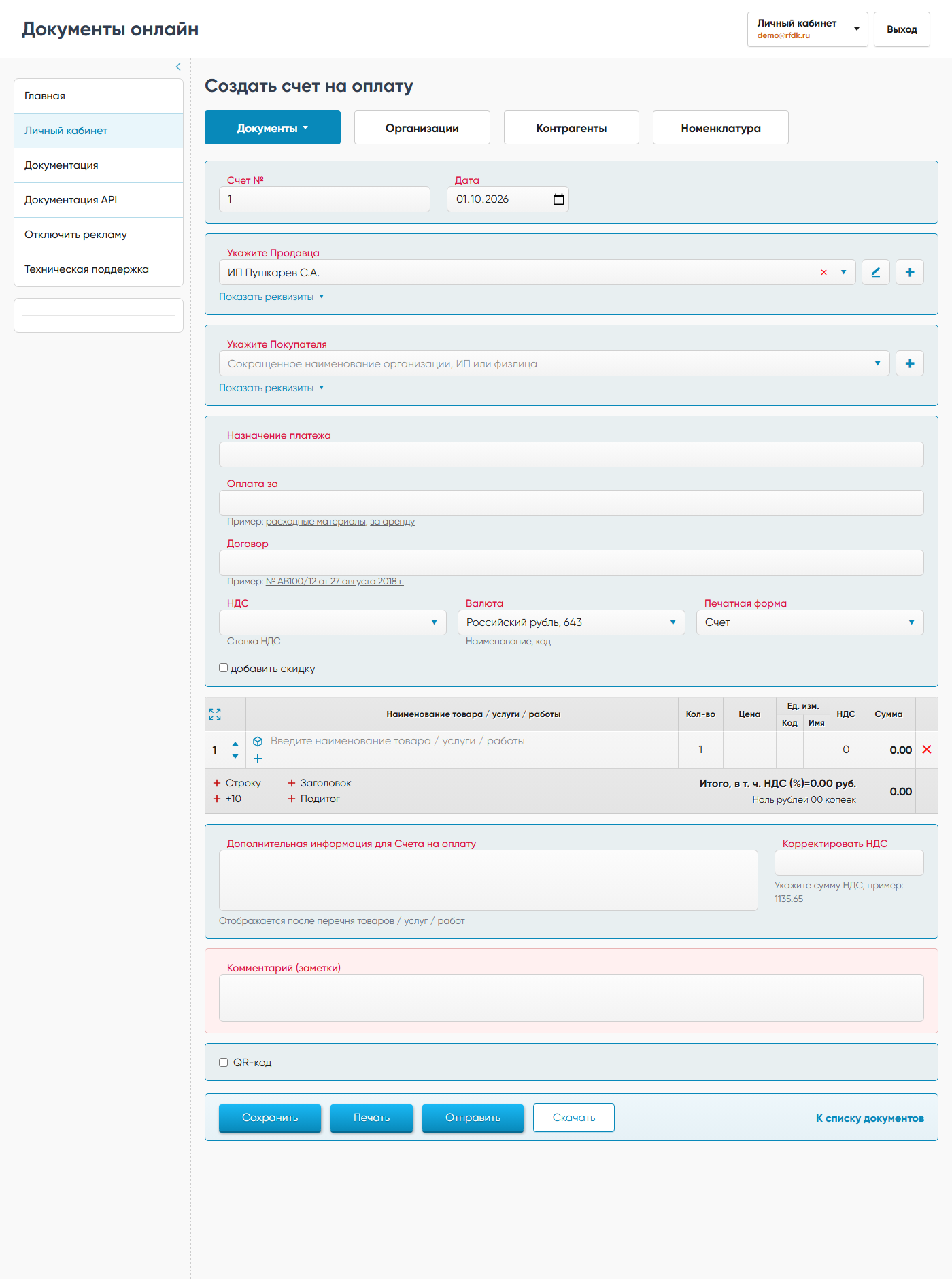Expand the Личный кабинет account arrow

[x=857, y=29]
